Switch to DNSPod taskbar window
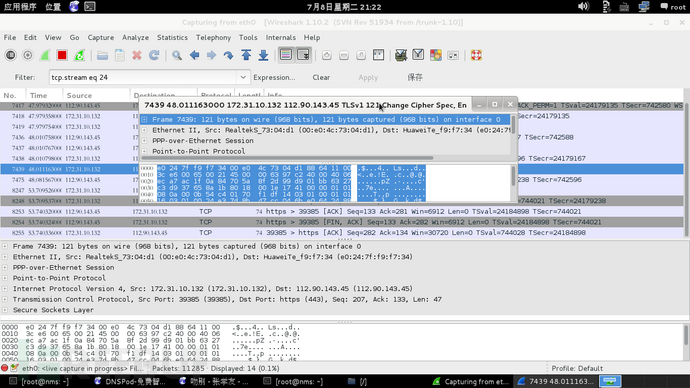The width and height of the screenshot is (690, 388). pyautogui.click(x=130, y=381)
